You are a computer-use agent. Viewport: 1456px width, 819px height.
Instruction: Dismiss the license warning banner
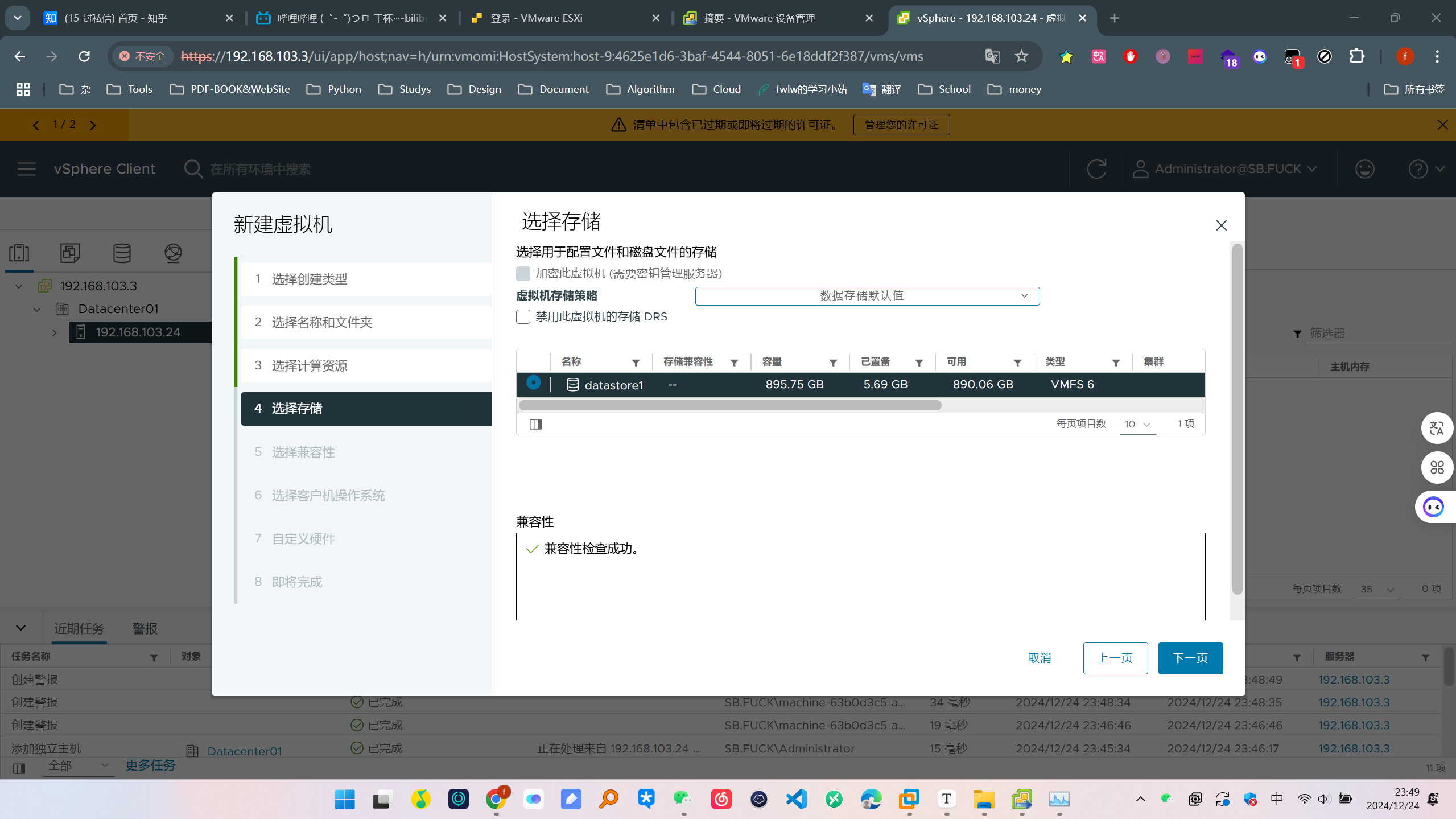[1442, 125]
